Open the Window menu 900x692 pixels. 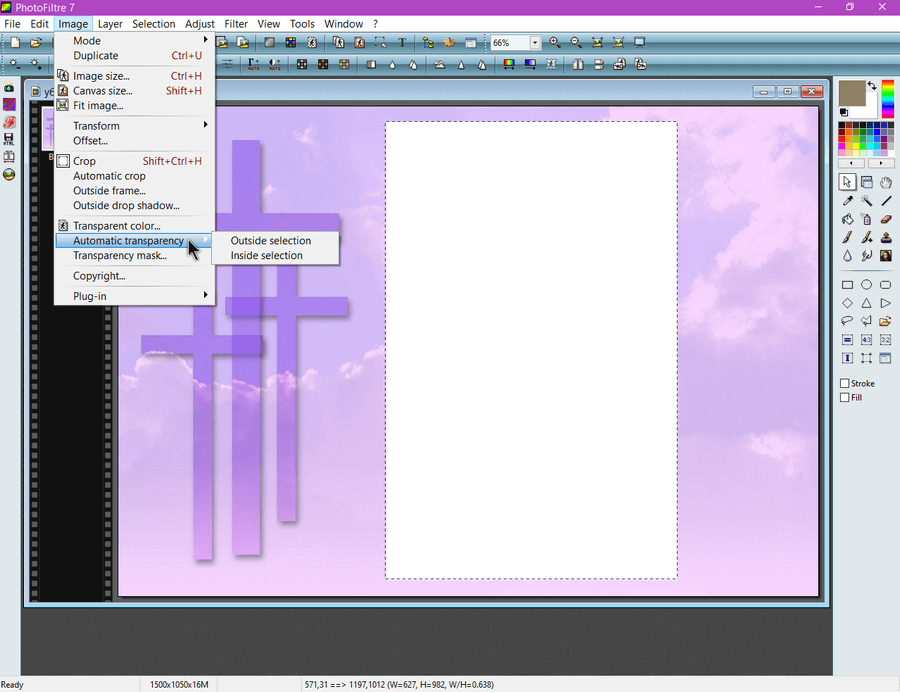pyautogui.click(x=343, y=24)
